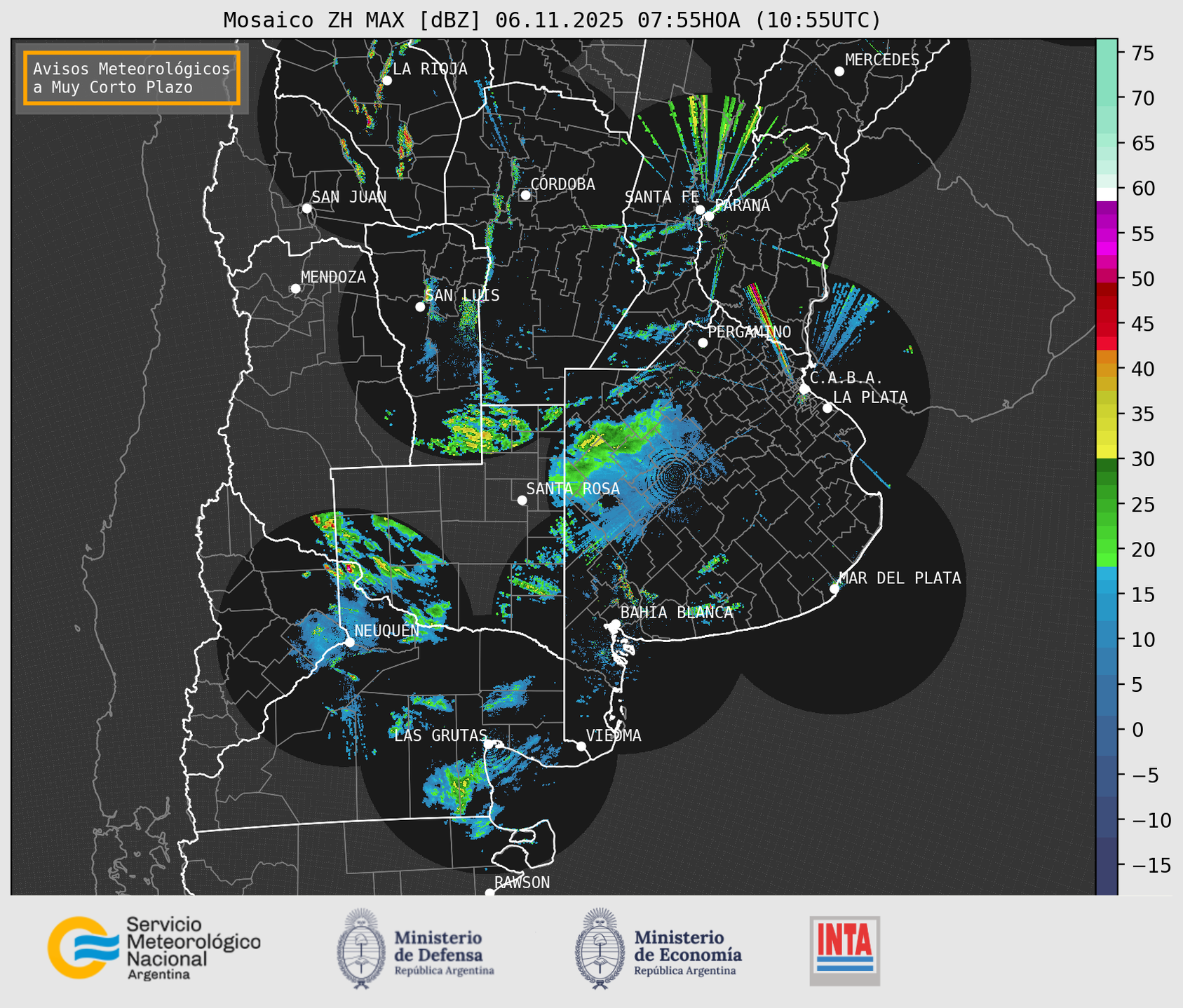Click the -15 dBZ scale tick label

(1151, 866)
